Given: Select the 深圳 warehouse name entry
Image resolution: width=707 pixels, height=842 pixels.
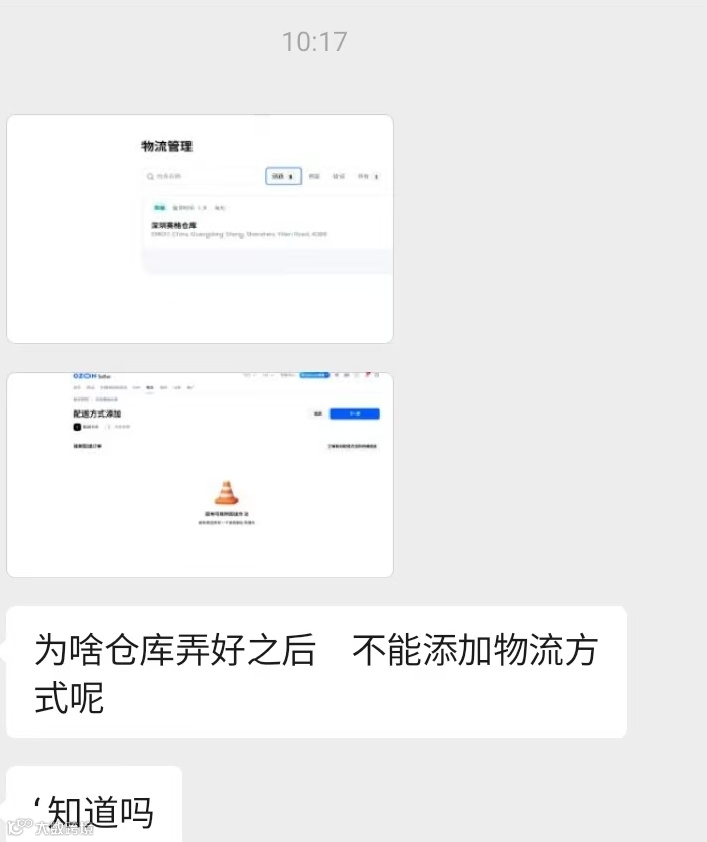Looking at the screenshot, I should pos(174,225).
